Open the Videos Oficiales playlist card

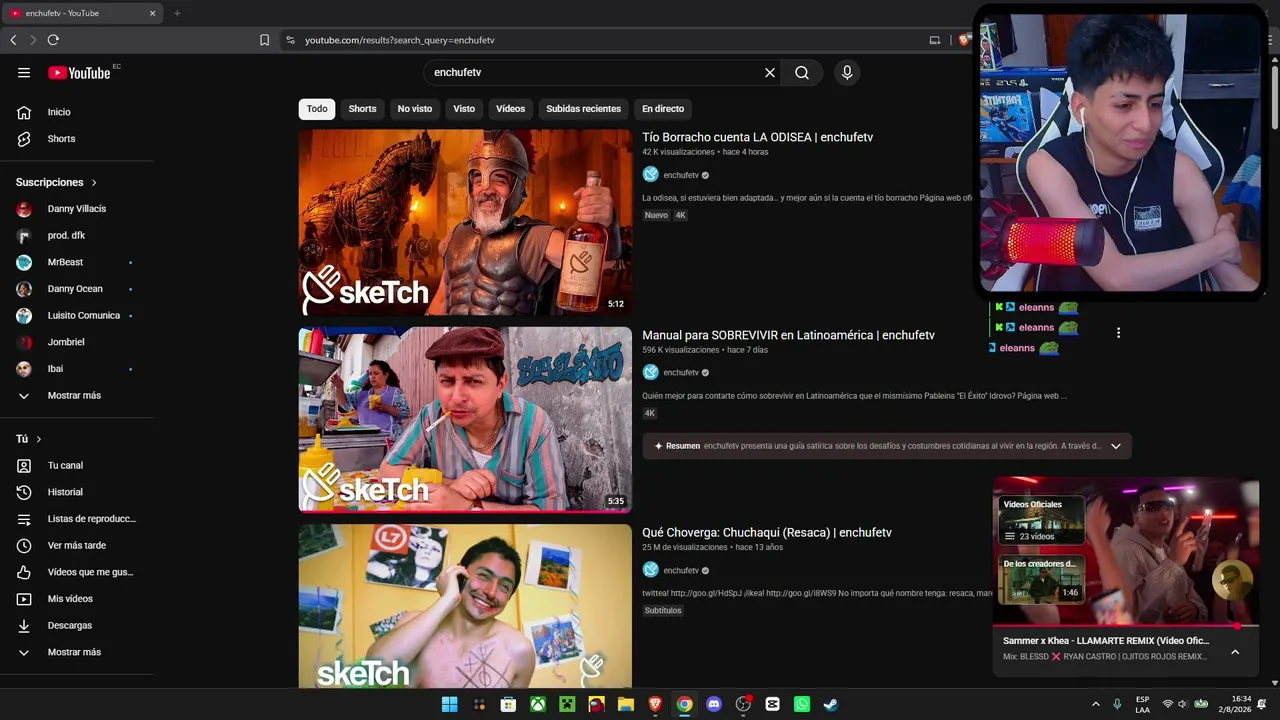[1043, 520]
